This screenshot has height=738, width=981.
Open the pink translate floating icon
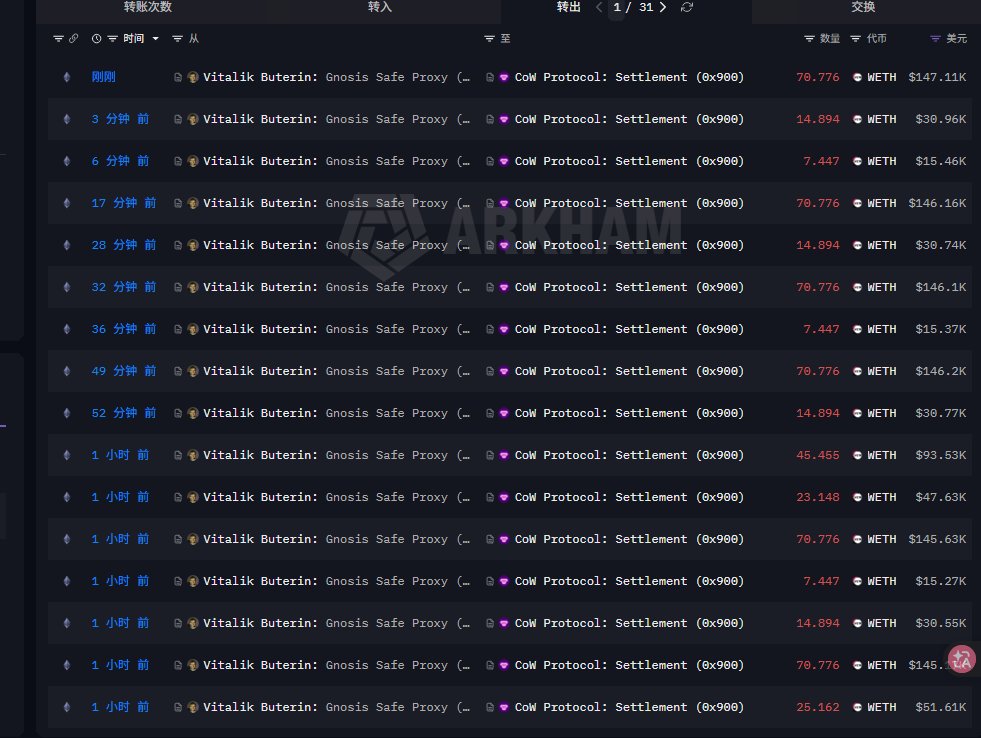tap(962, 659)
